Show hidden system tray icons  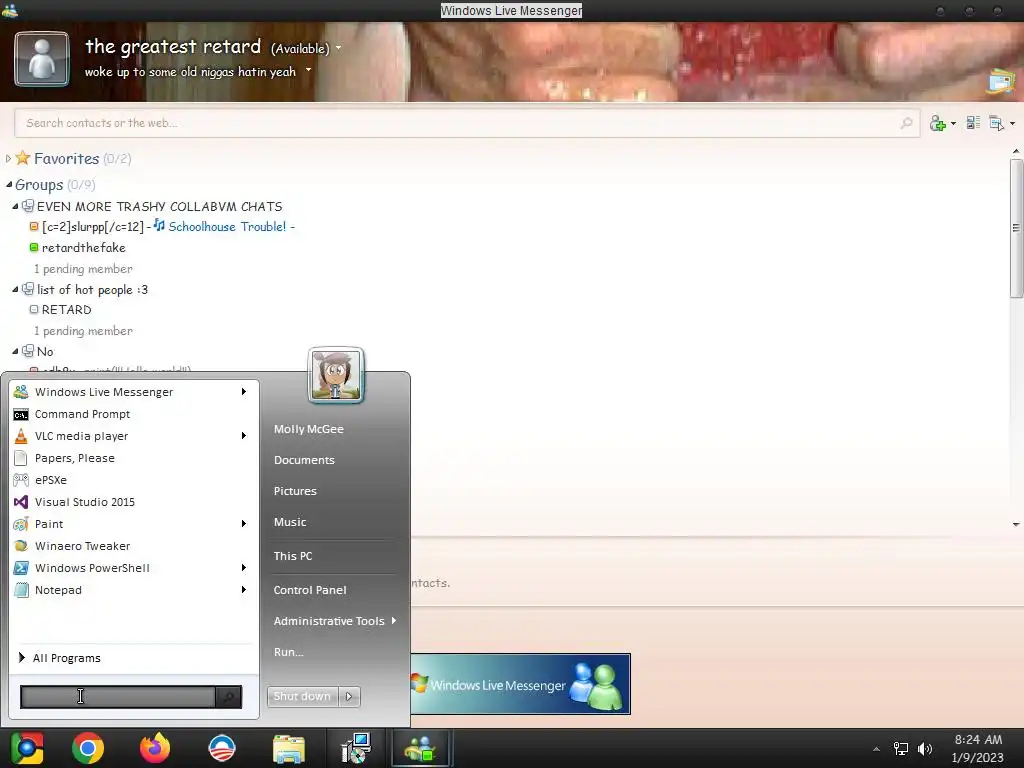coord(876,749)
